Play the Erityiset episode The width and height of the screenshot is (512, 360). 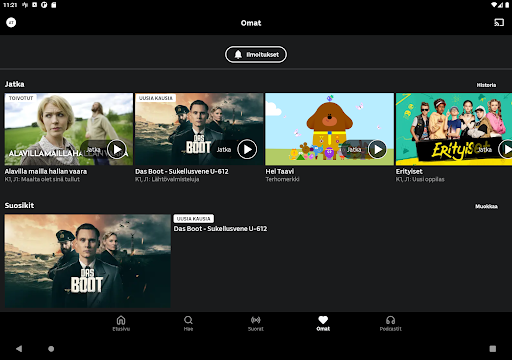[506, 149]
